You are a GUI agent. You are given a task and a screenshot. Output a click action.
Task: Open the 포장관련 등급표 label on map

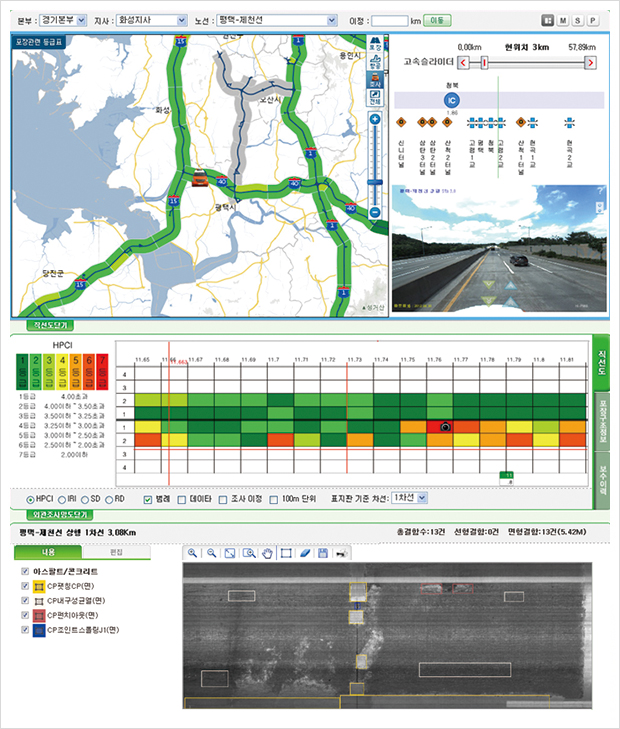click(x=39, y=42)
